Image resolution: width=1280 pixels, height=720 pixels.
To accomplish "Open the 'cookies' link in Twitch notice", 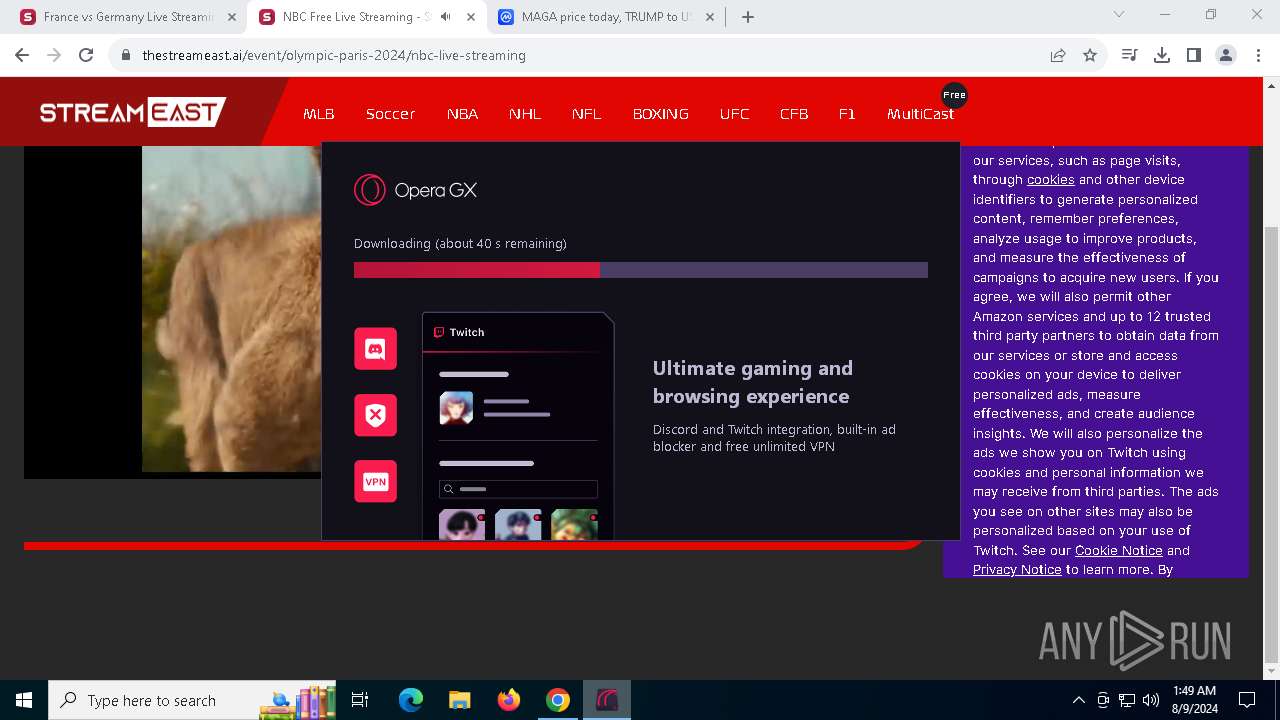I will click(1050, 180).
